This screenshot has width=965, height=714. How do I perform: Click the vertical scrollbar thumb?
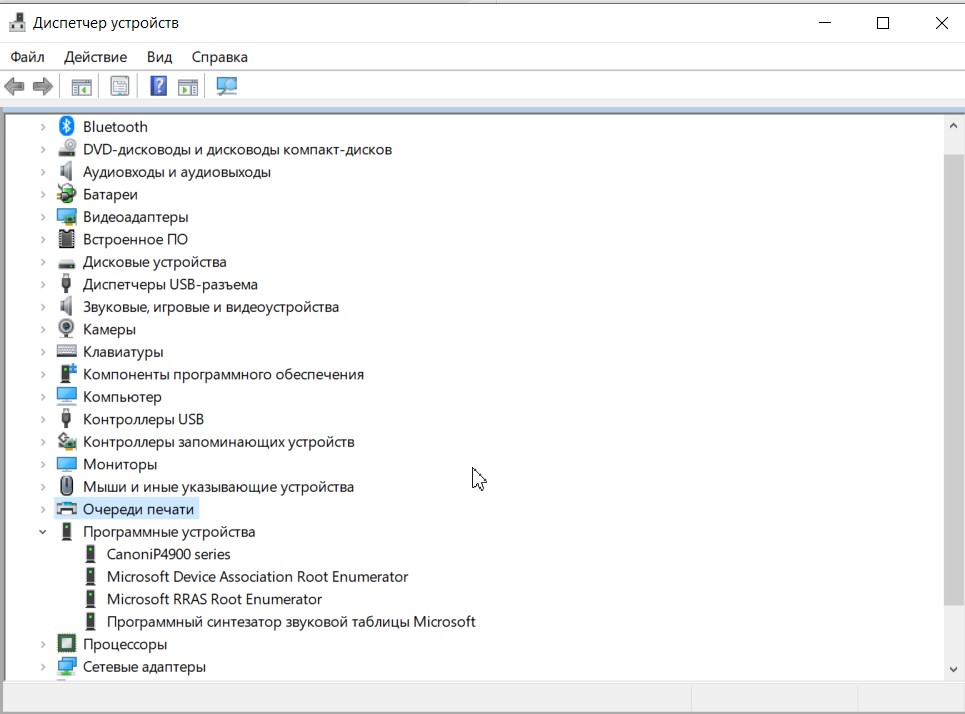click(x=953, y=380)
